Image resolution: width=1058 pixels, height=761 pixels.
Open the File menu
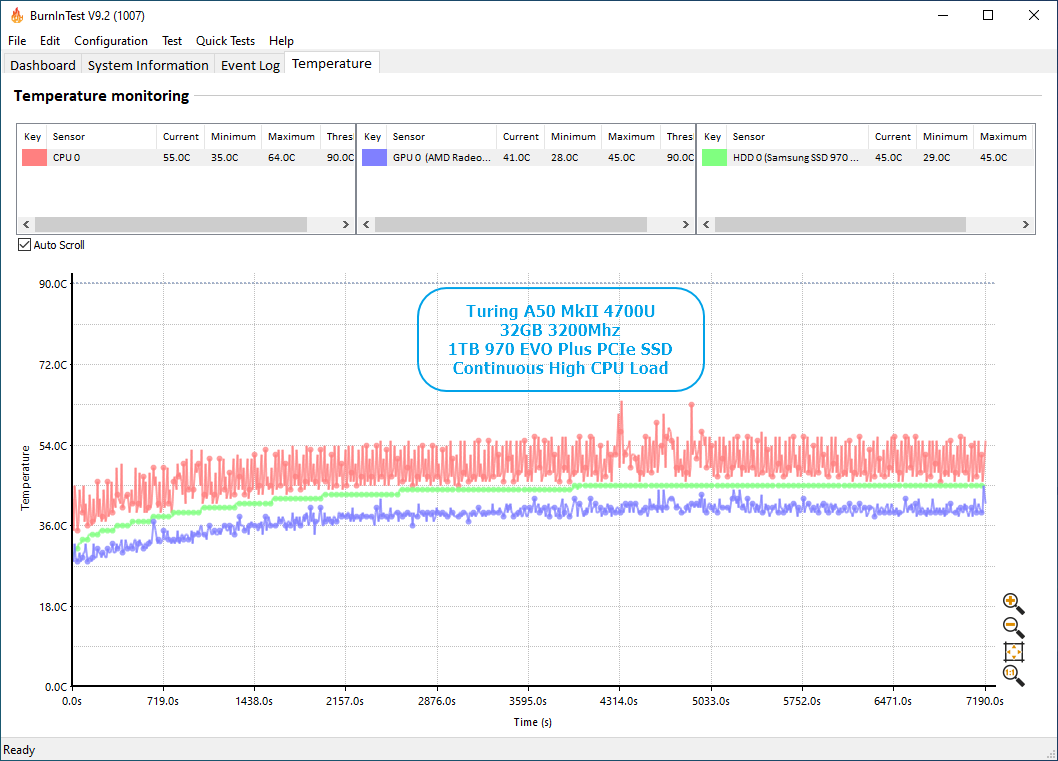click(x=17, y=40)
